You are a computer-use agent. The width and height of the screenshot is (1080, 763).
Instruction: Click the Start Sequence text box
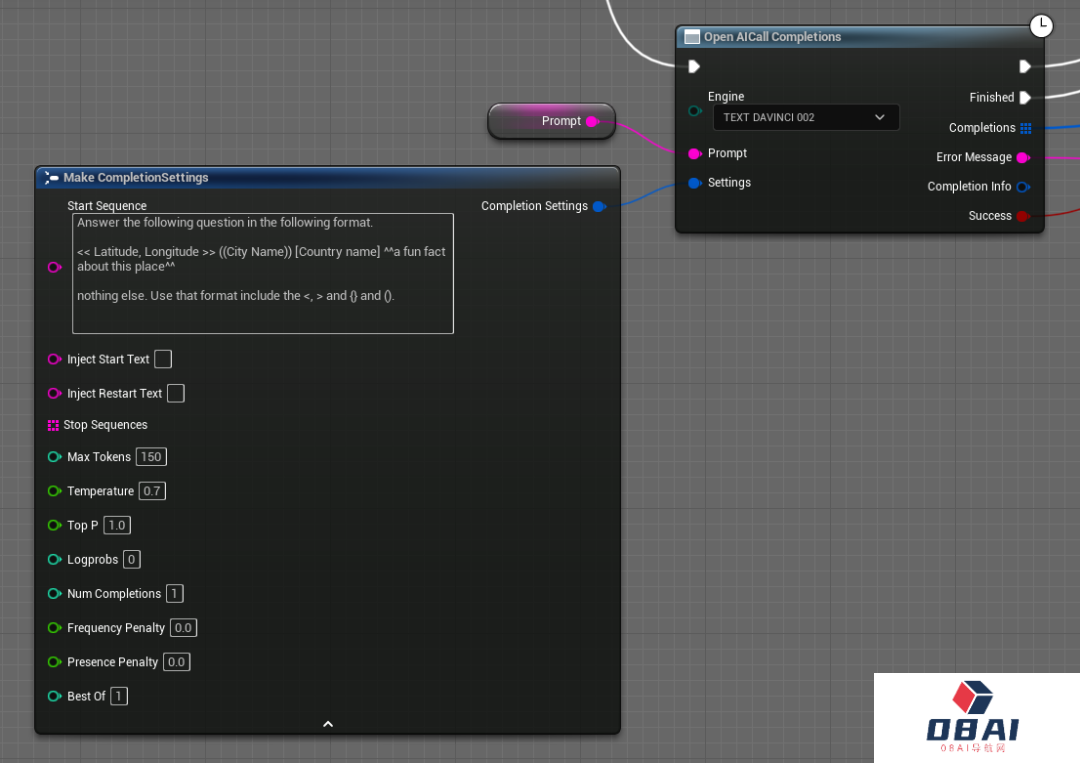(262, 273)
